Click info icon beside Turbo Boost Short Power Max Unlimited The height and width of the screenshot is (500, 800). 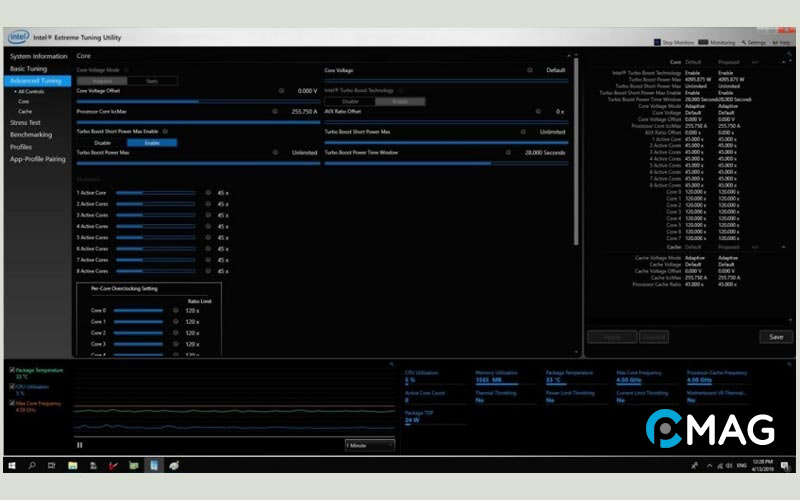[x=523, y=132]
